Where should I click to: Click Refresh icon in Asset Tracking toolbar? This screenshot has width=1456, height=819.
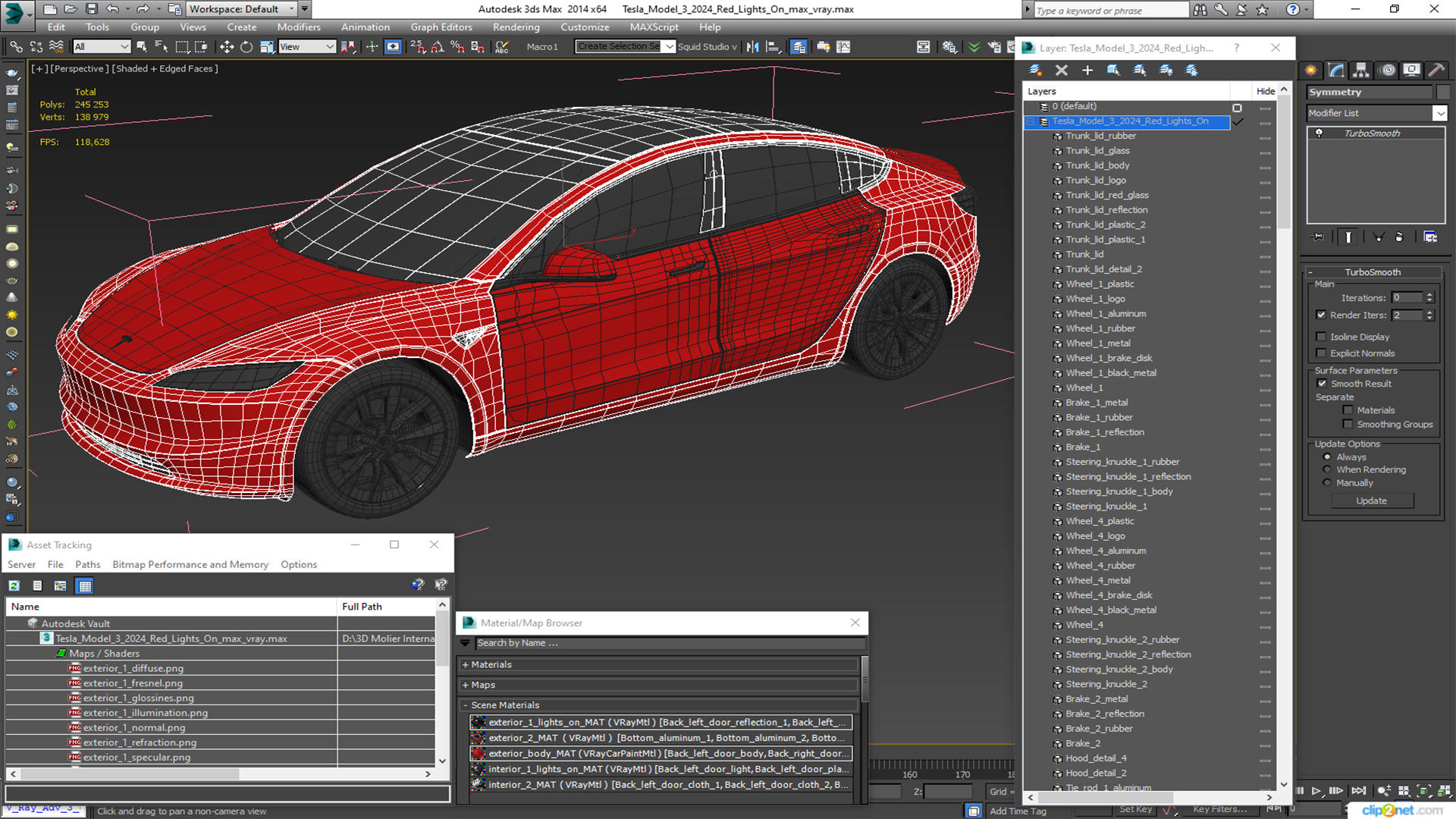pyautogui.click(x=14, y=585)
